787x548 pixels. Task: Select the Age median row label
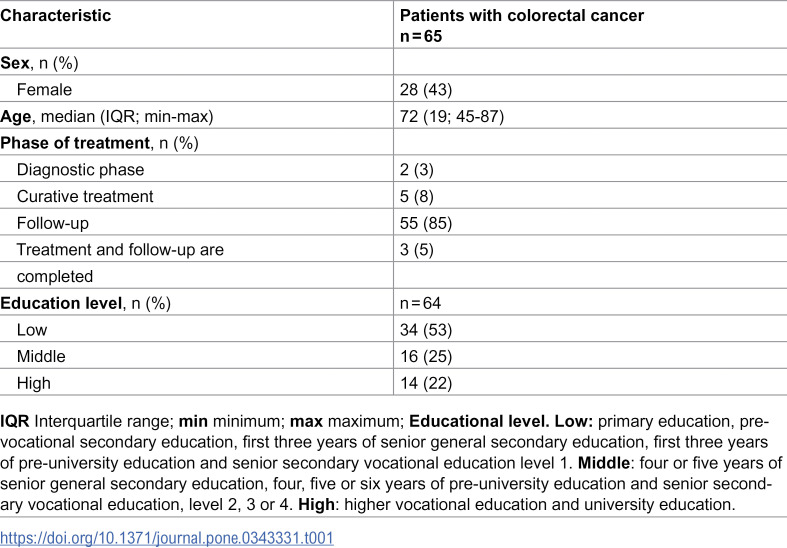click(106, 116)
